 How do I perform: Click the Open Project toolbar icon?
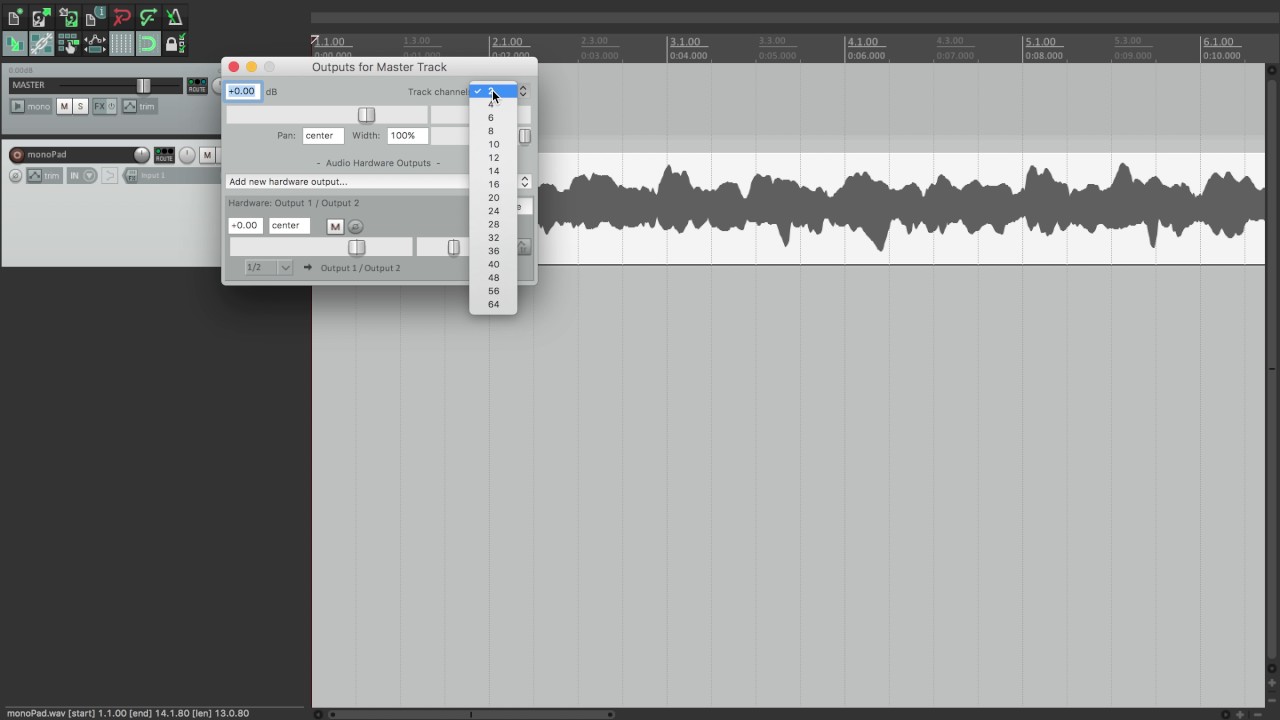click(x=42, y=18)
